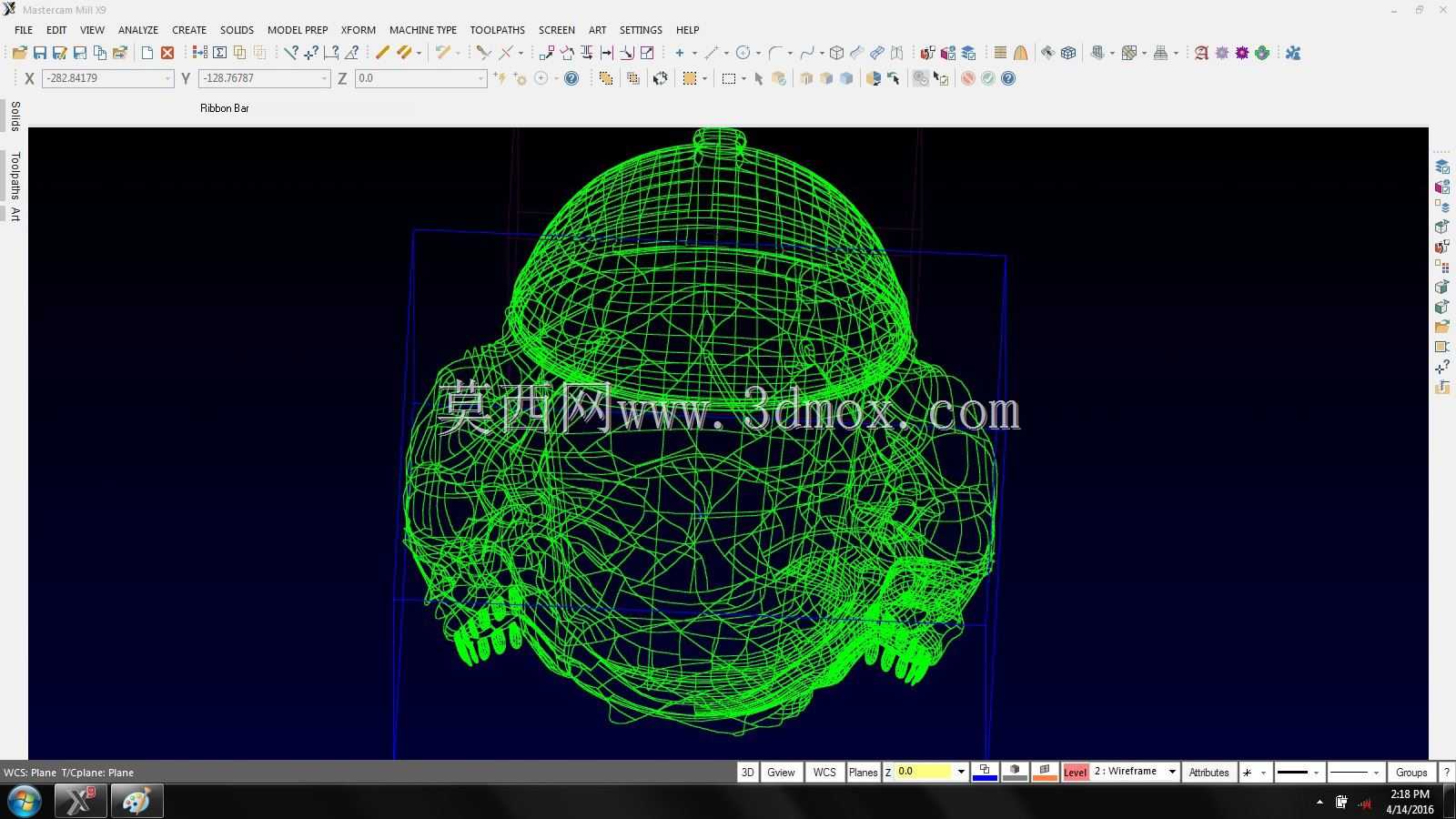1456x819 pixels.
Task: Click the regenerate/refresh display icon
Action: (x=661, y=78)
